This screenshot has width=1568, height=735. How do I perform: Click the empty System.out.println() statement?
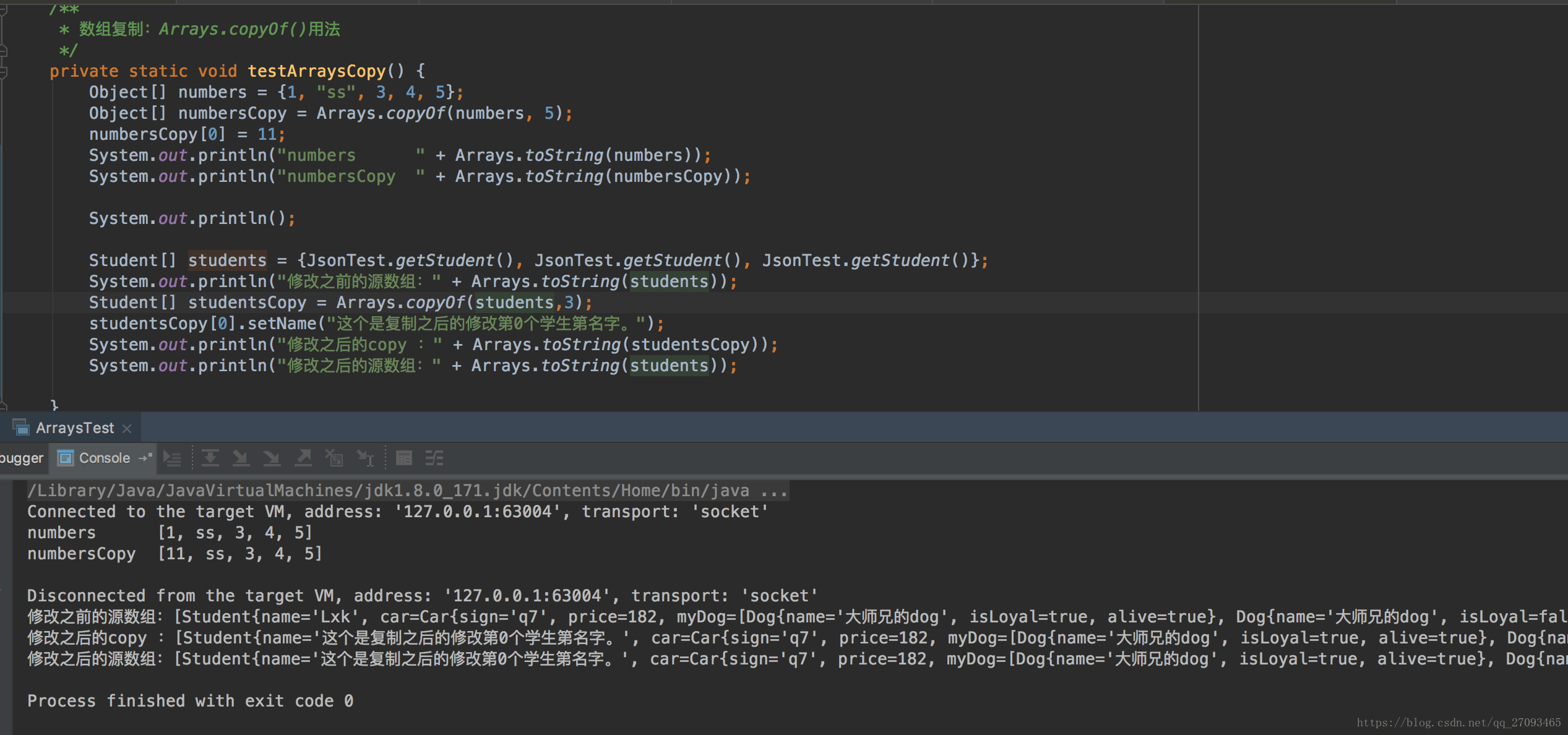192,218
